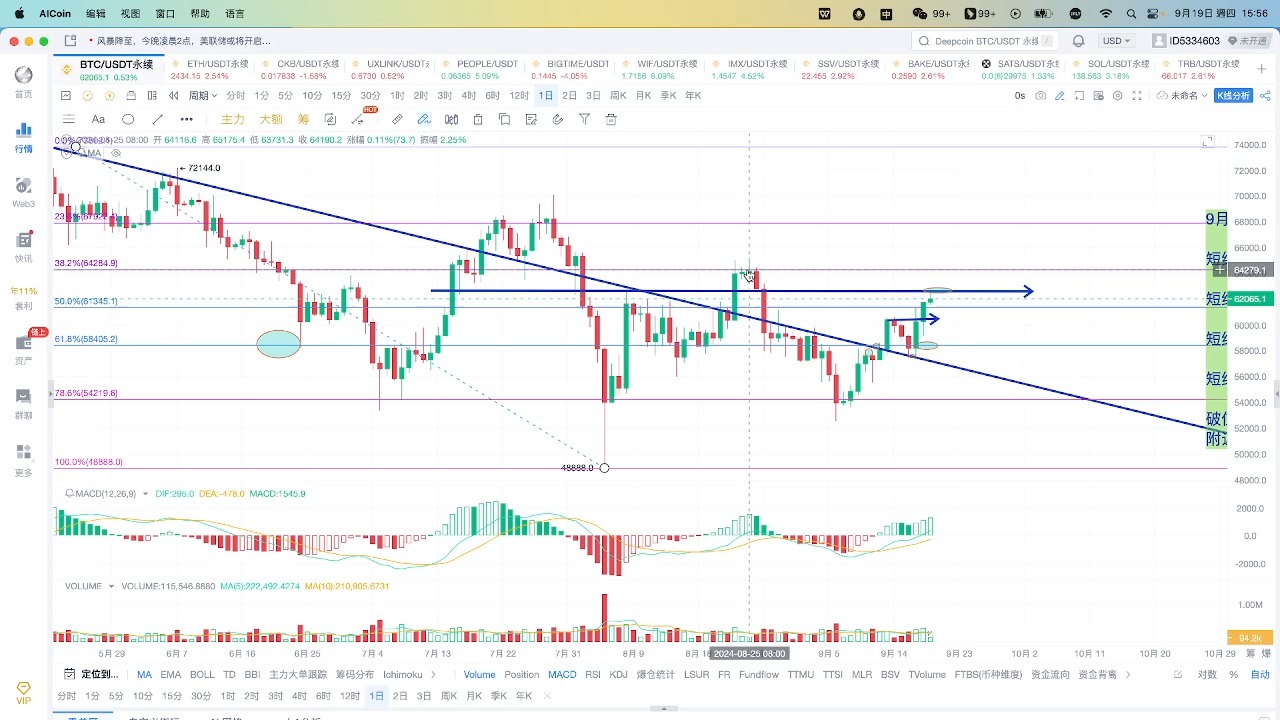Open the 快讯 news flash sidebar icon
The height and width of the screenshot is (720, 1280).
point(23,247)
